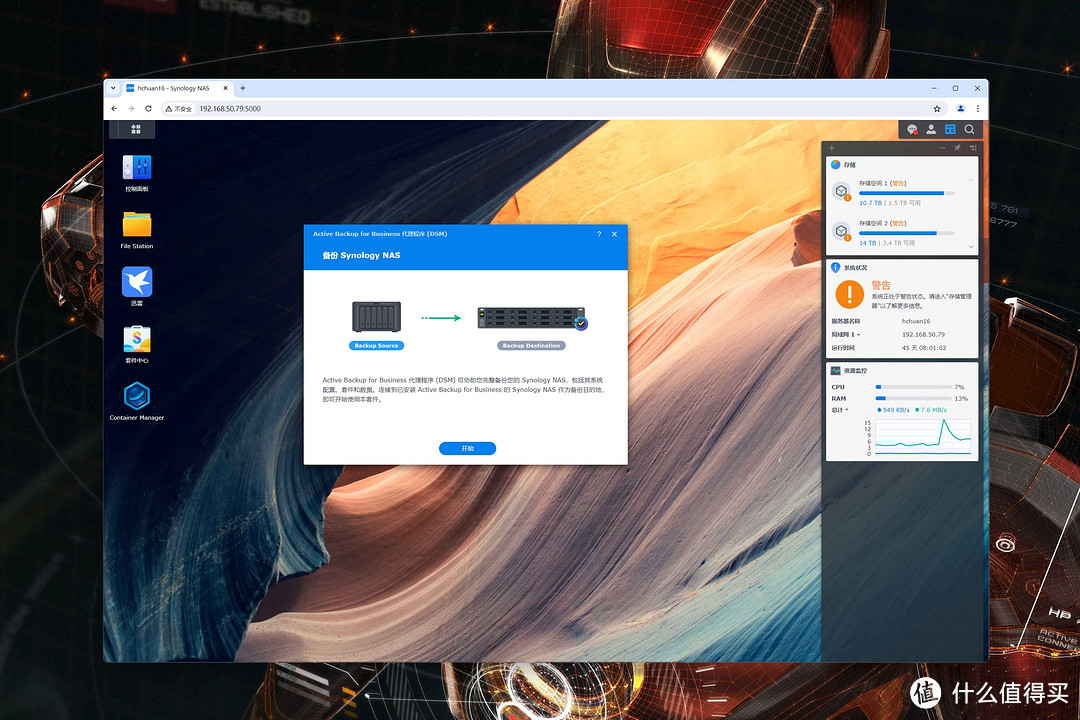
Task: Launch File Station from the desktop
Action: 137,225
